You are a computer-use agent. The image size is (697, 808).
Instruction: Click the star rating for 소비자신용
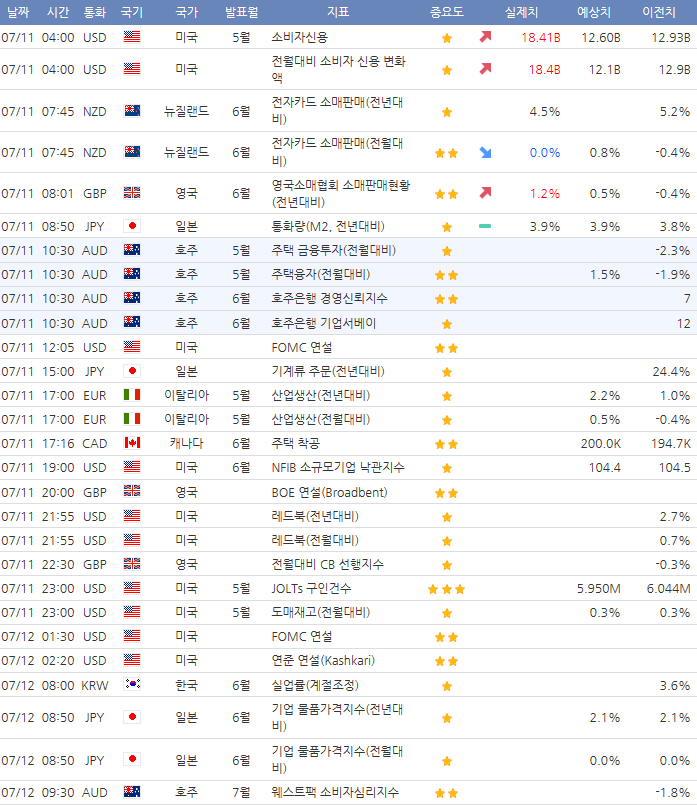[x=447, y=38]
